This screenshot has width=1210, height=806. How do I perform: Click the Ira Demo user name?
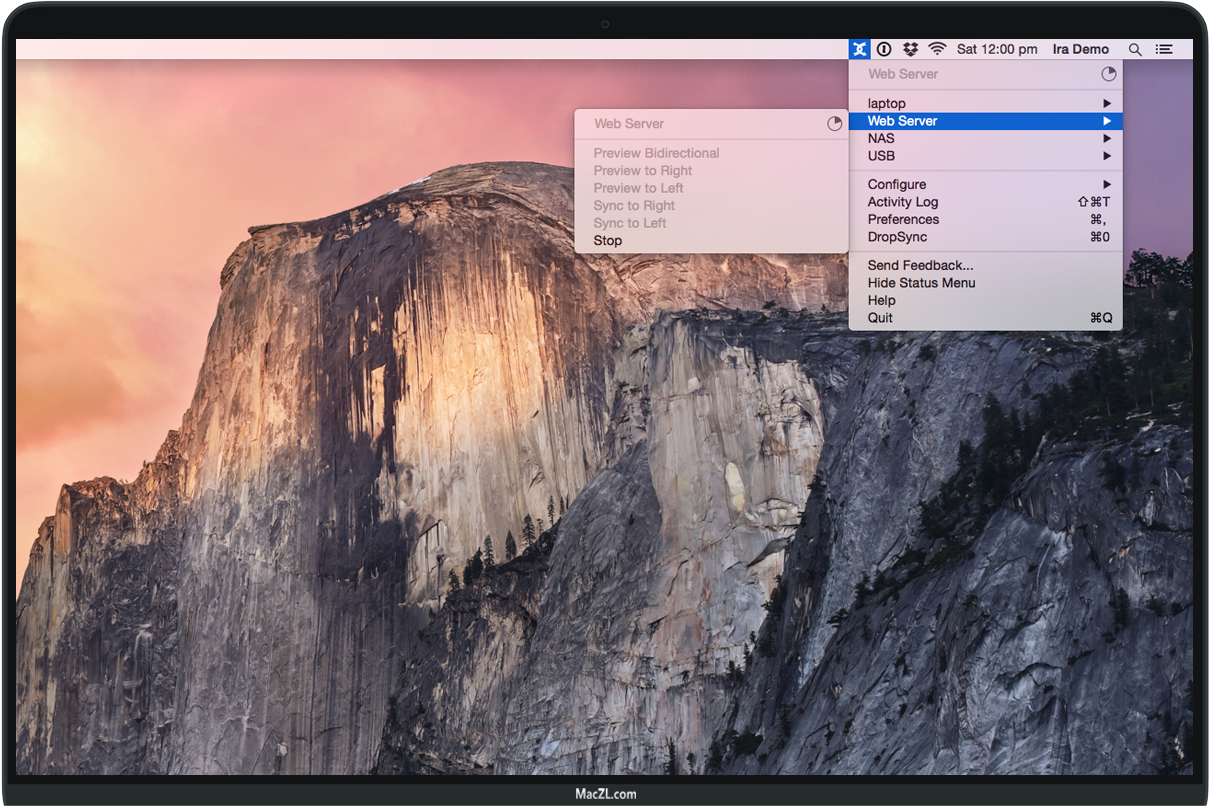click(1080, 49)
